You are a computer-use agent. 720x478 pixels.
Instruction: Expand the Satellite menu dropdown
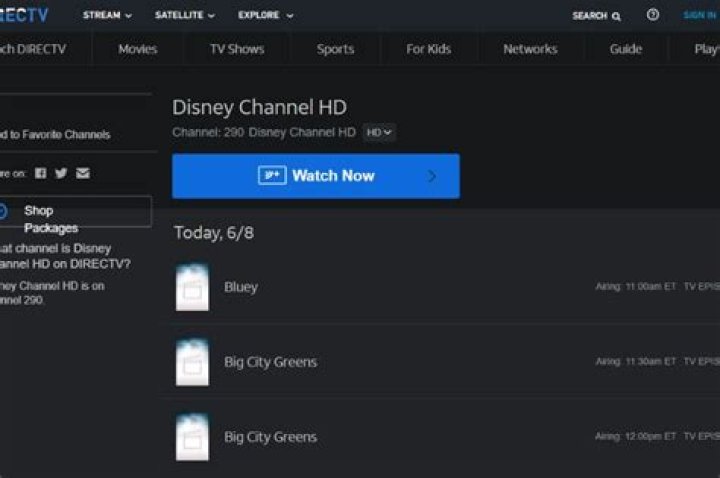click(184, 16)
